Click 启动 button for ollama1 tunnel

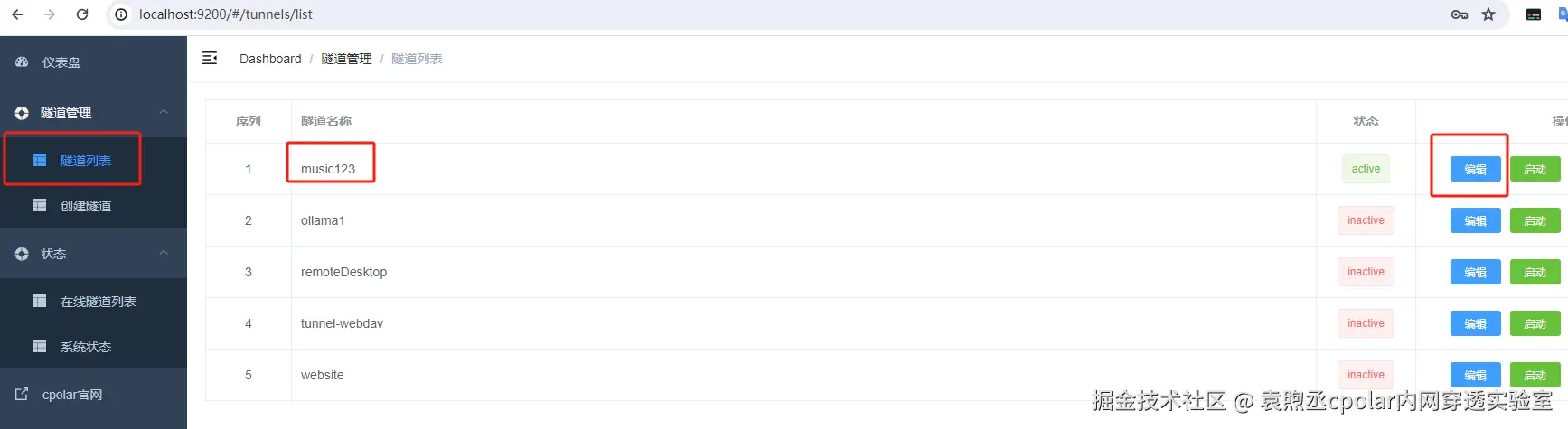[x=1535, y=221]
